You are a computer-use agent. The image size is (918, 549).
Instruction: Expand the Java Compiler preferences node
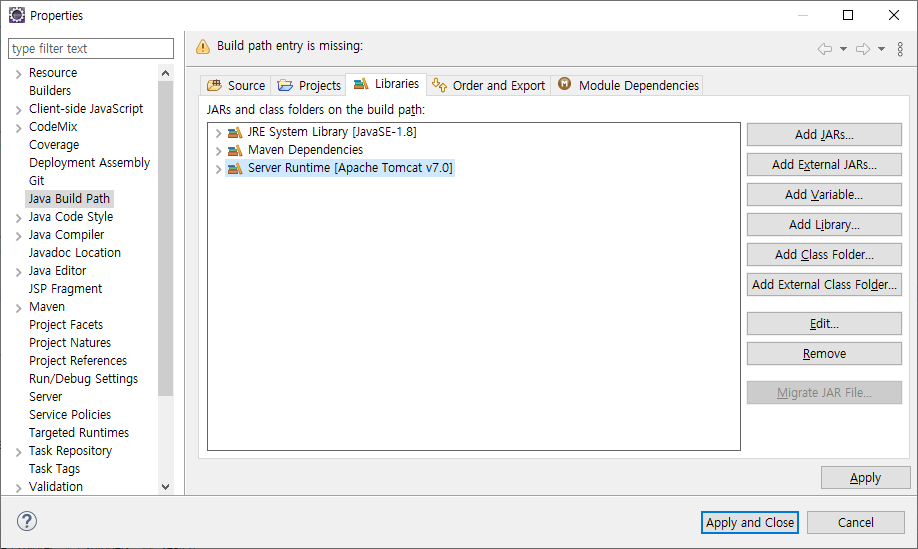pos(19,235)
